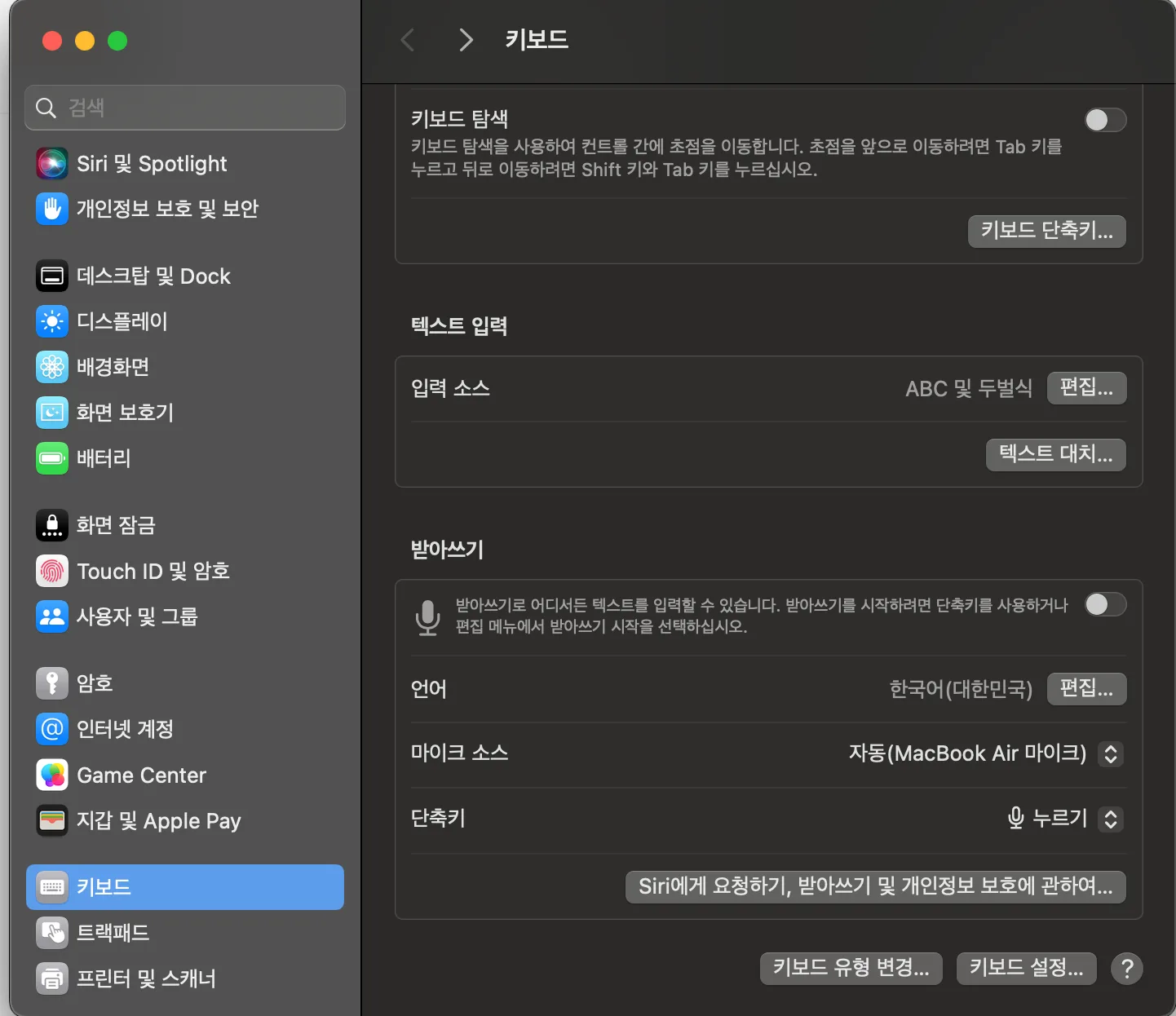Click the 배경화면 flower icon

tap(52, 367)
